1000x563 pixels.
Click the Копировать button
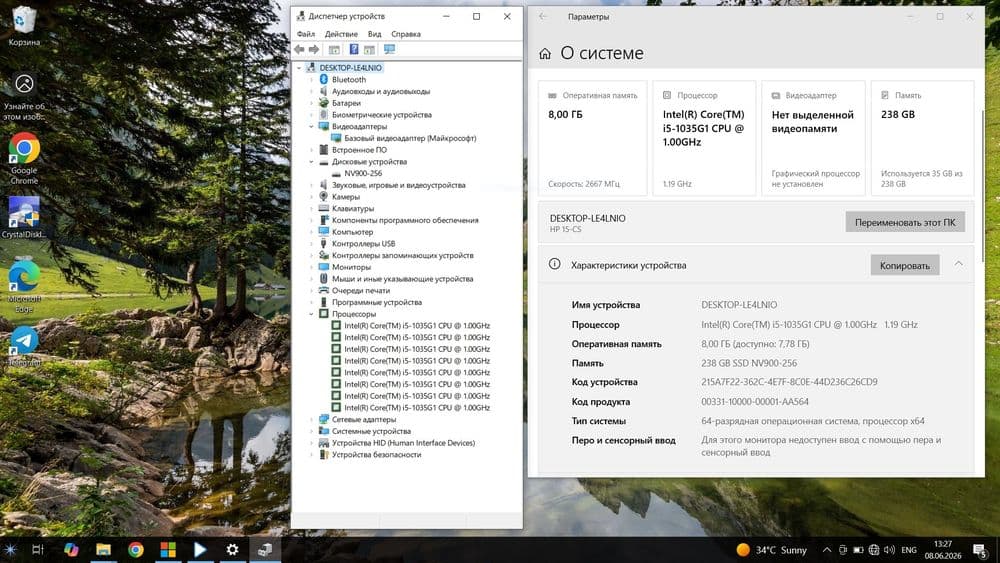click(x=905, y=265)
